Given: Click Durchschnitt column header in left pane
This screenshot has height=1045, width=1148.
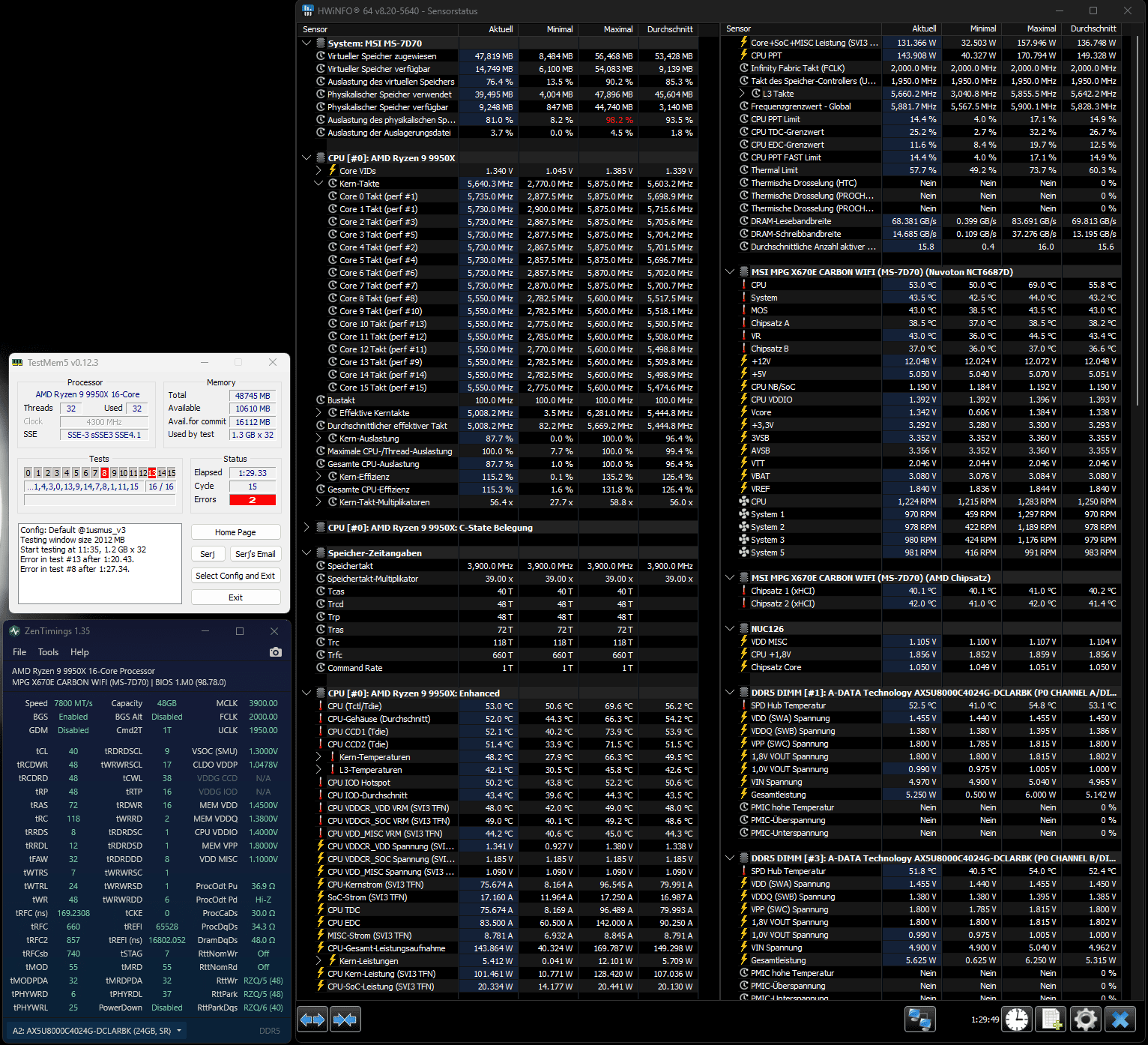Looking at the screenshot, I should point(670,29).
